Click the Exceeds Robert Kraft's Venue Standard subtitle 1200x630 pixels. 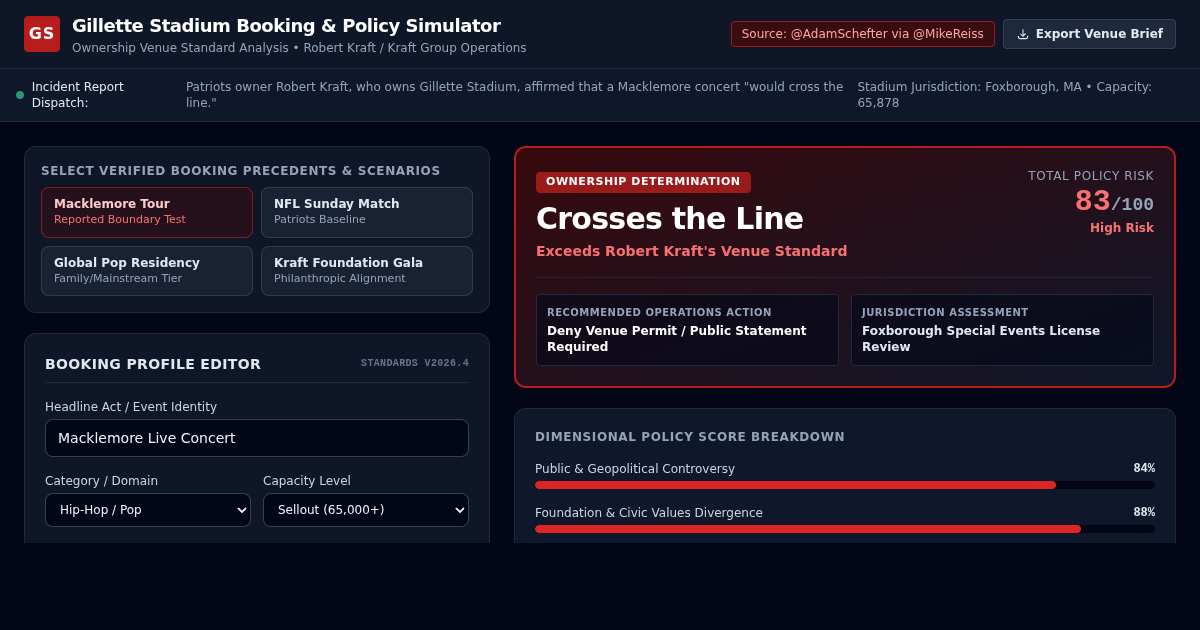point(691,251)
